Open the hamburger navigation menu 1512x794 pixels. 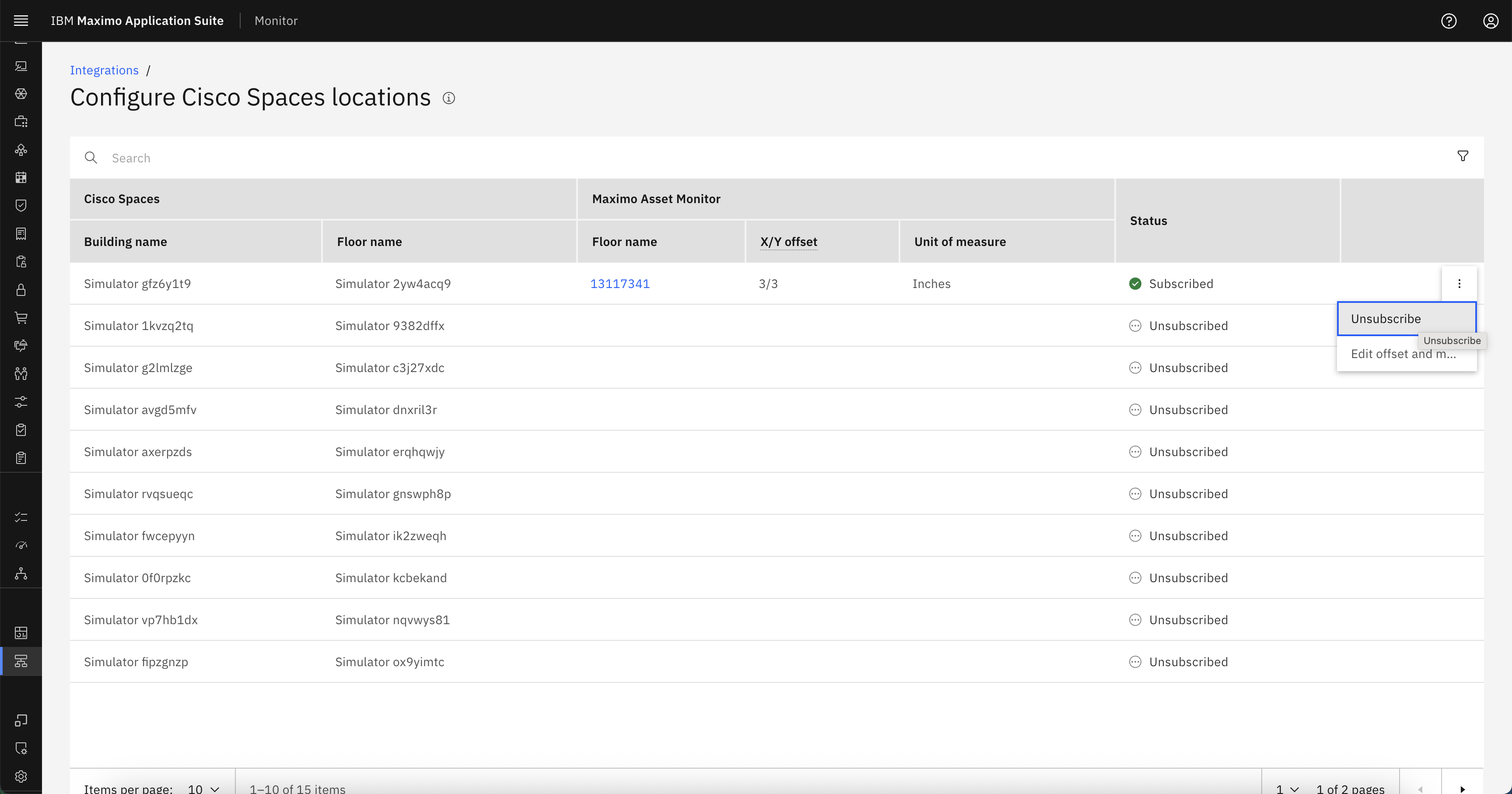pos(21,21)
